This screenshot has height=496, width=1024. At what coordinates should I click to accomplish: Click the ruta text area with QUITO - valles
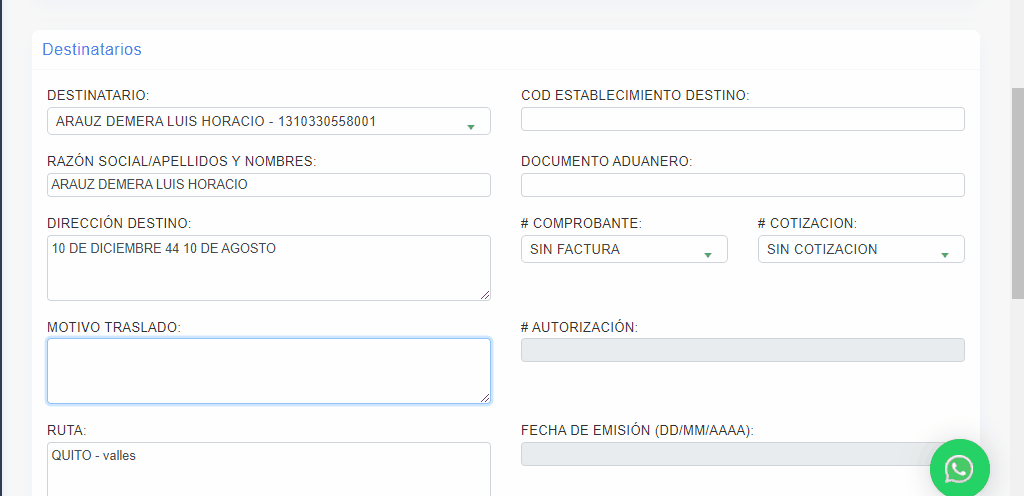coord(268,468)
